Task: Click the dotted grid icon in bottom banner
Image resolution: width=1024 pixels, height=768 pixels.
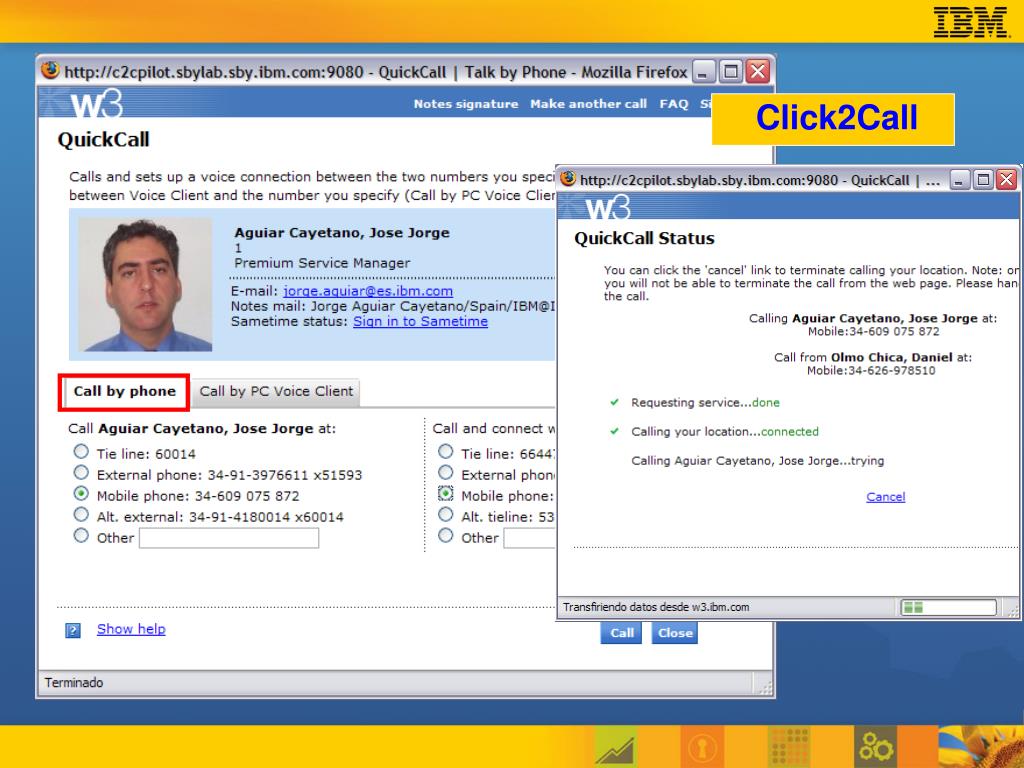Action: pos(789,748)
